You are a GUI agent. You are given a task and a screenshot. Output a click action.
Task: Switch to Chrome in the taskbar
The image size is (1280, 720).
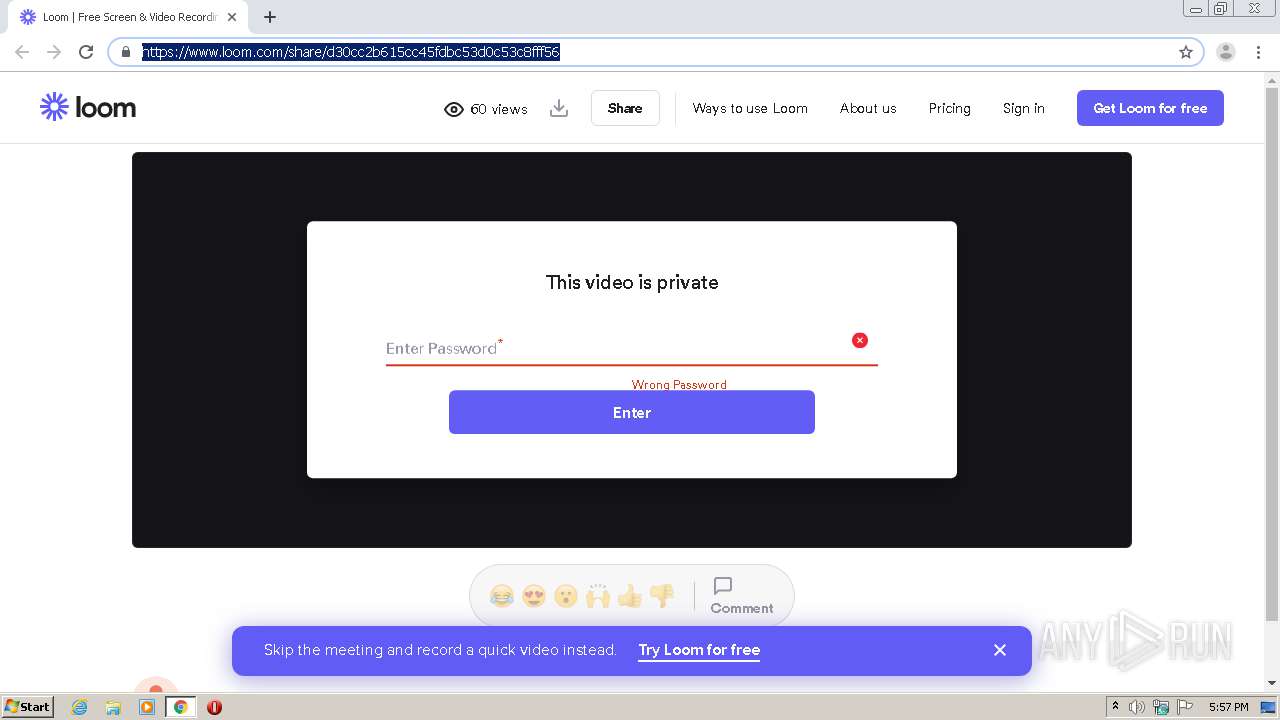(x=181, y=707)
